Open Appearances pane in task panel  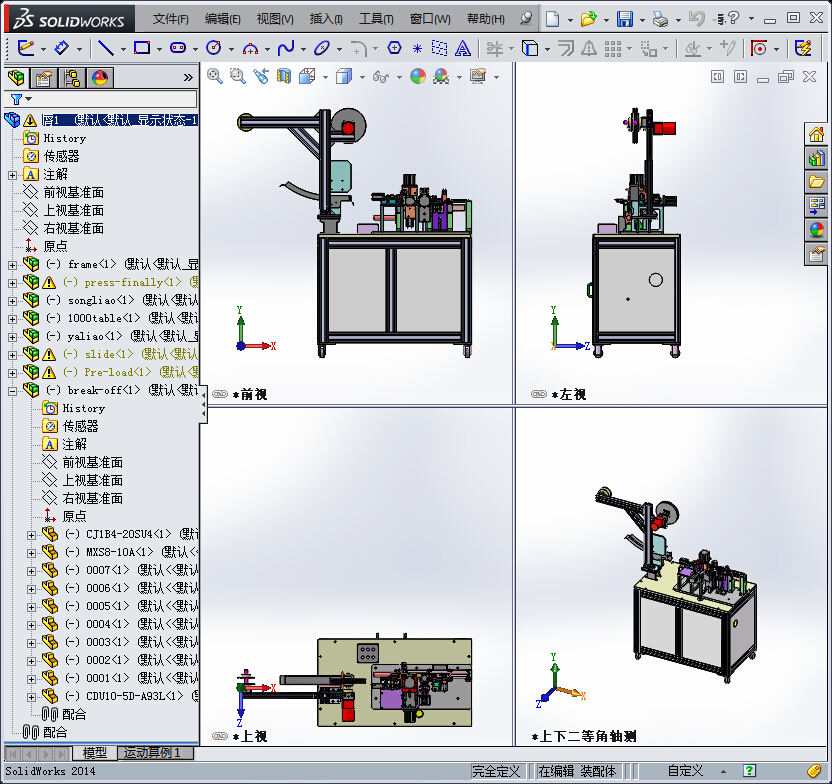coord(817,230)
